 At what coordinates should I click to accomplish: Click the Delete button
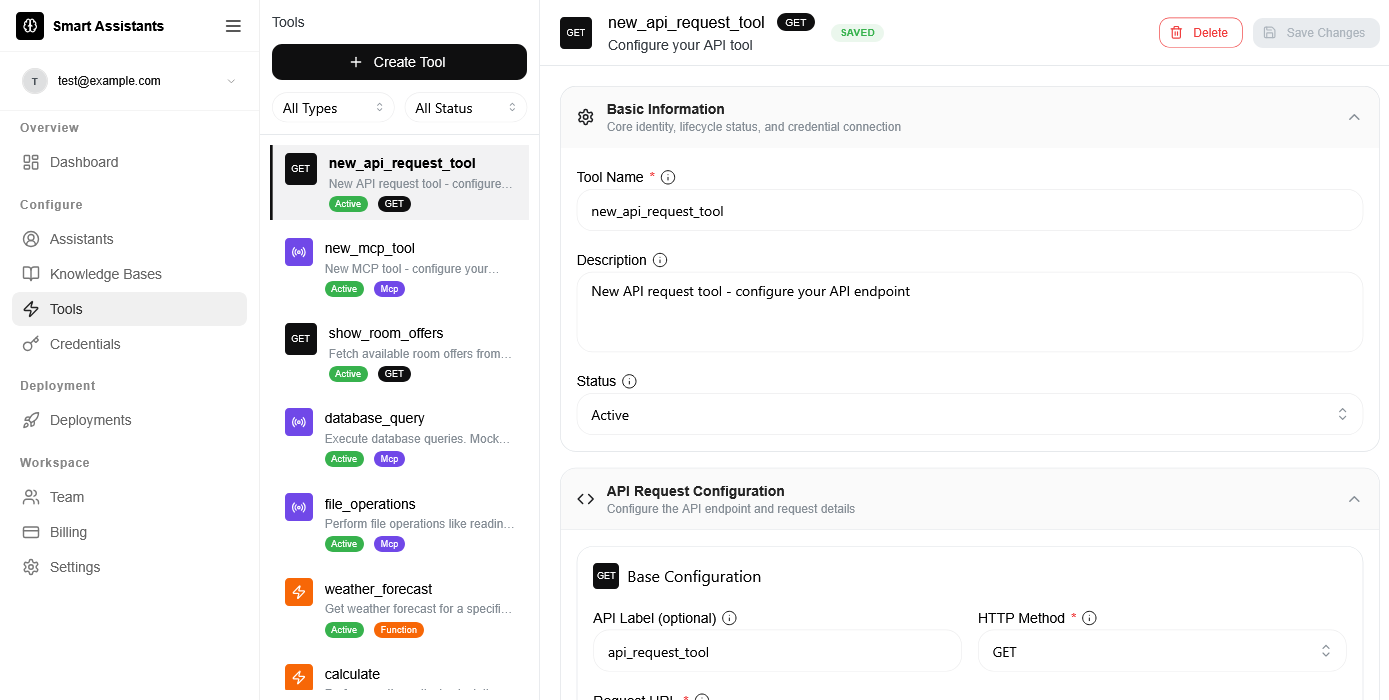1200,33
